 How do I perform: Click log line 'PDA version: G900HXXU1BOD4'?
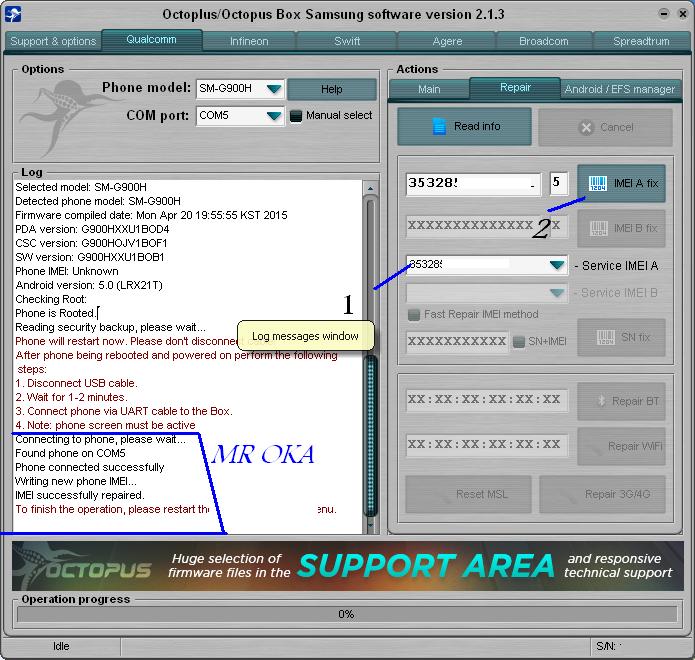point(92,229)
